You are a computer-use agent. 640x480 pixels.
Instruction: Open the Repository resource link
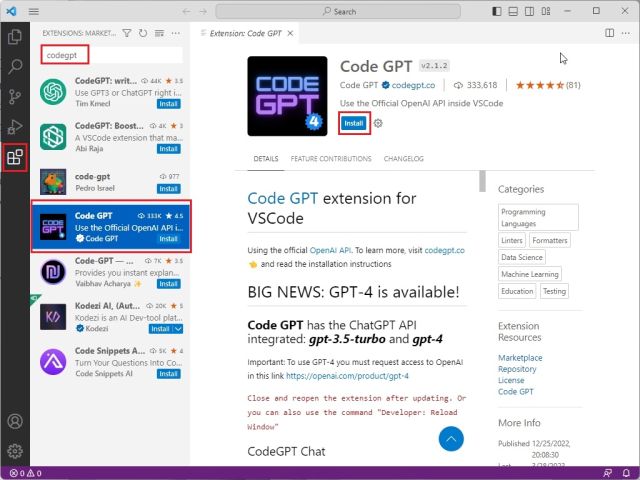click(x=517, y=369)
